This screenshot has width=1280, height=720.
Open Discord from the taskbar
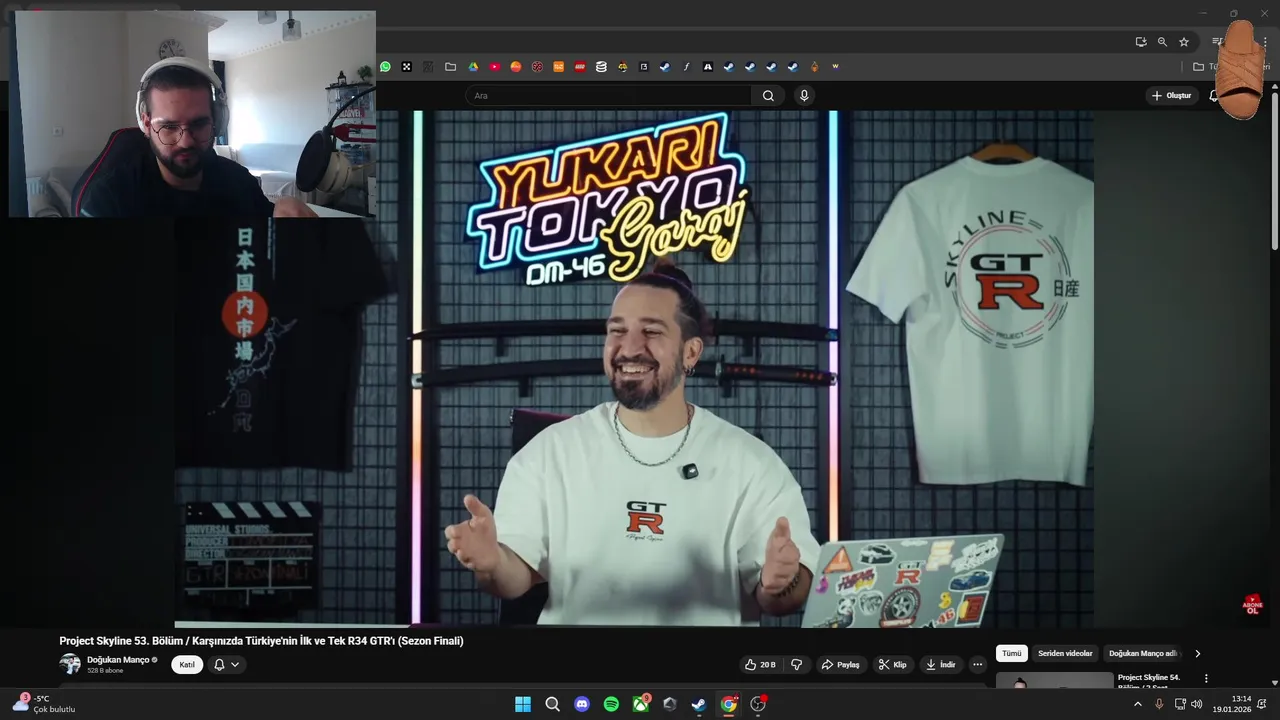coord(582,704)
